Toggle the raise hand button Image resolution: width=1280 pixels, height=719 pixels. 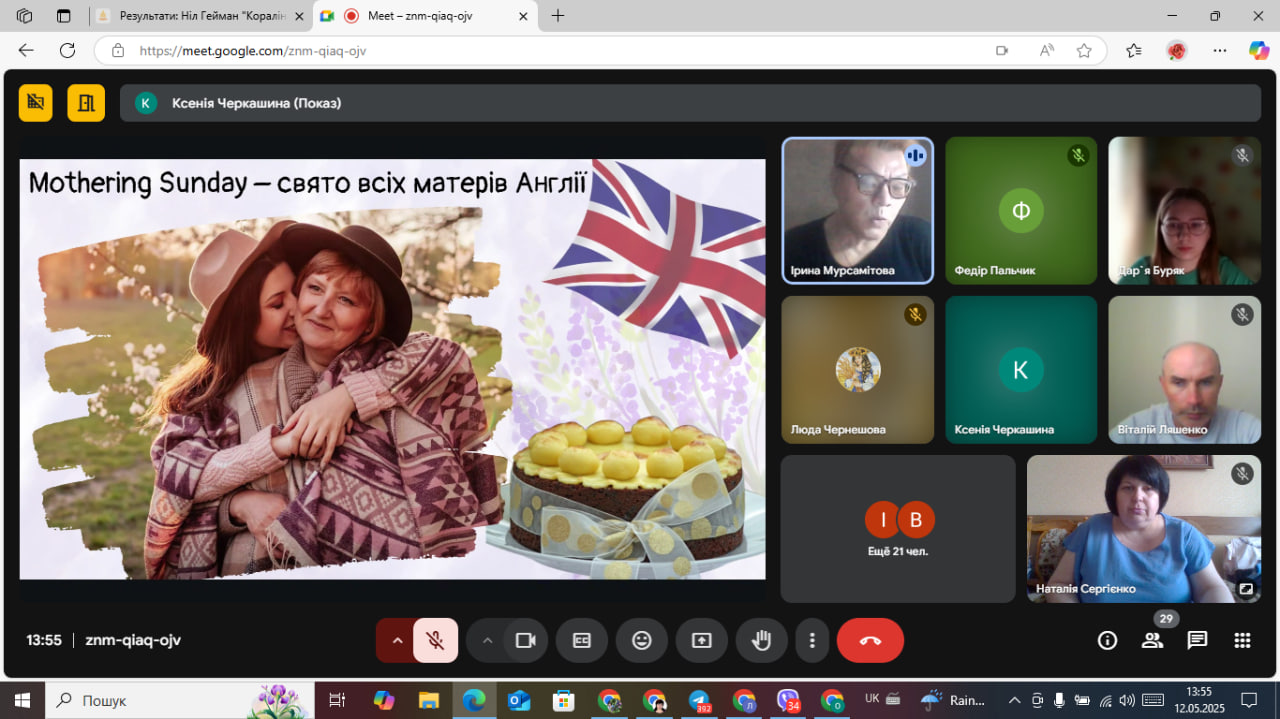click(762, 640)
